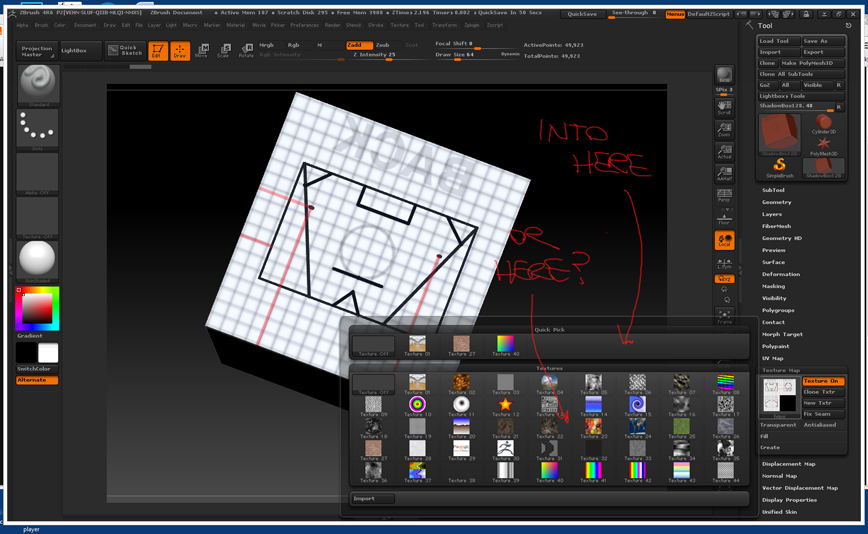
Task: Select the Scale transform tool
Action: pos(223,50)
